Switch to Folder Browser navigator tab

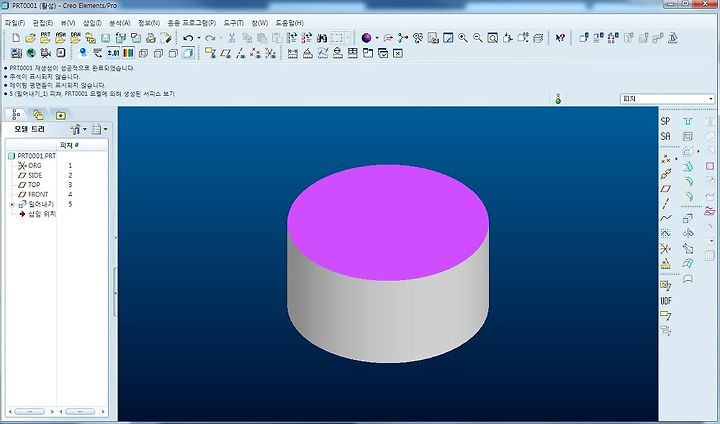[x=39, y=114]
